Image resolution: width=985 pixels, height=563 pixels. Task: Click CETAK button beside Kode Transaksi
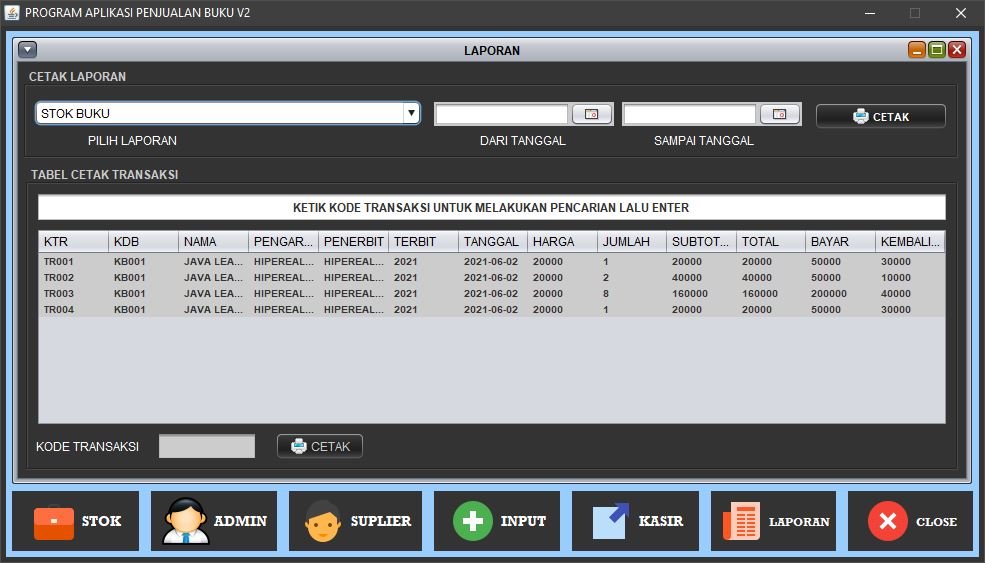[320, 446]
